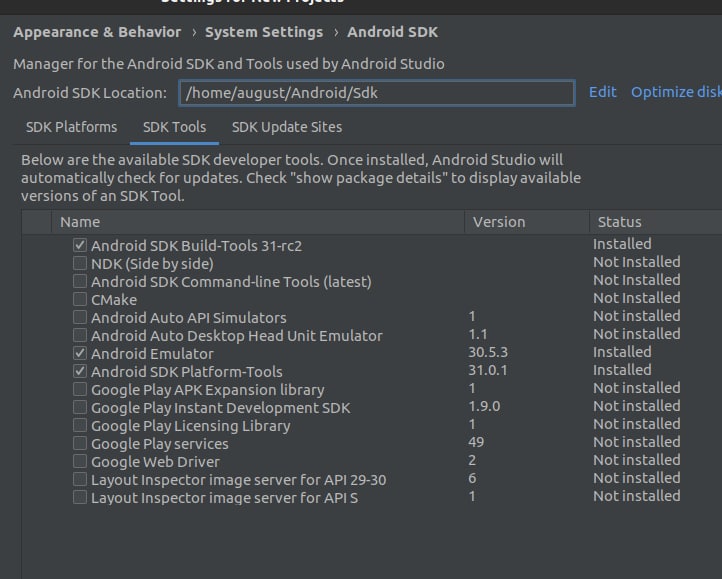Tick Layout Inspector image server for API 29-30
722x579 pixels.
click(80, 479)
